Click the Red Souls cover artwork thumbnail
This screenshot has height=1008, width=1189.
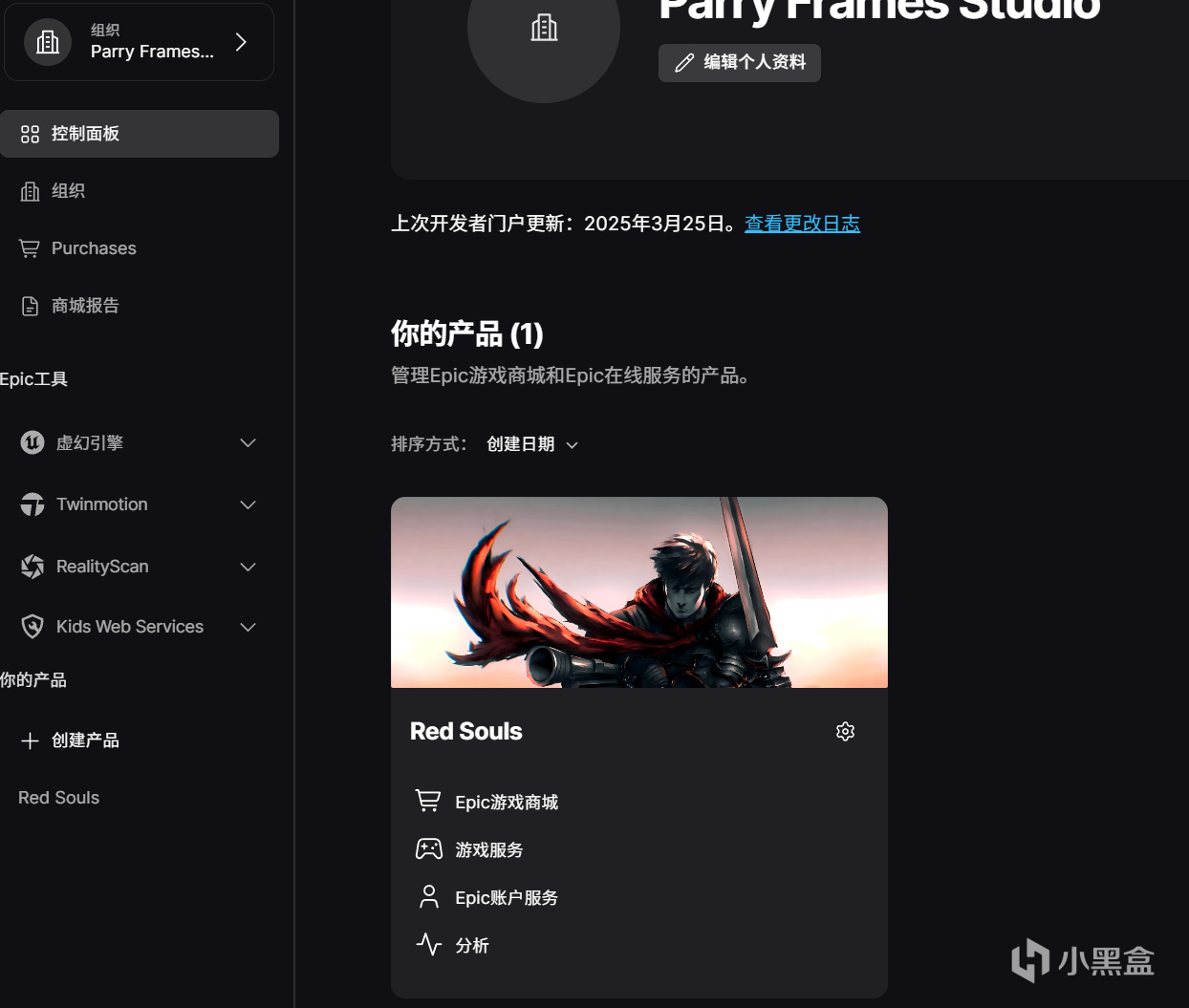[639, 592]
